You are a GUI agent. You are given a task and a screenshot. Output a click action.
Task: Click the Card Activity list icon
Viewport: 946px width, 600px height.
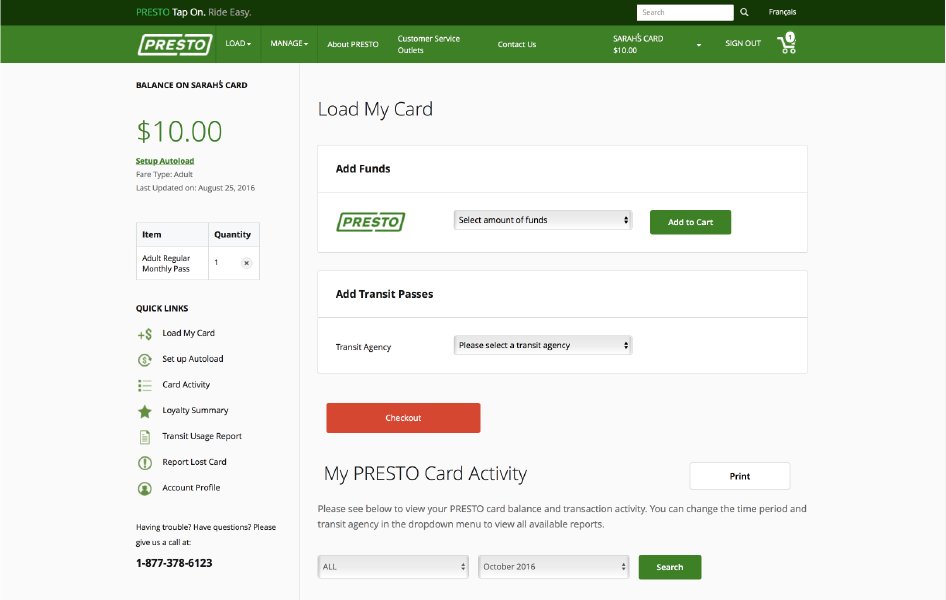(145, 385)
